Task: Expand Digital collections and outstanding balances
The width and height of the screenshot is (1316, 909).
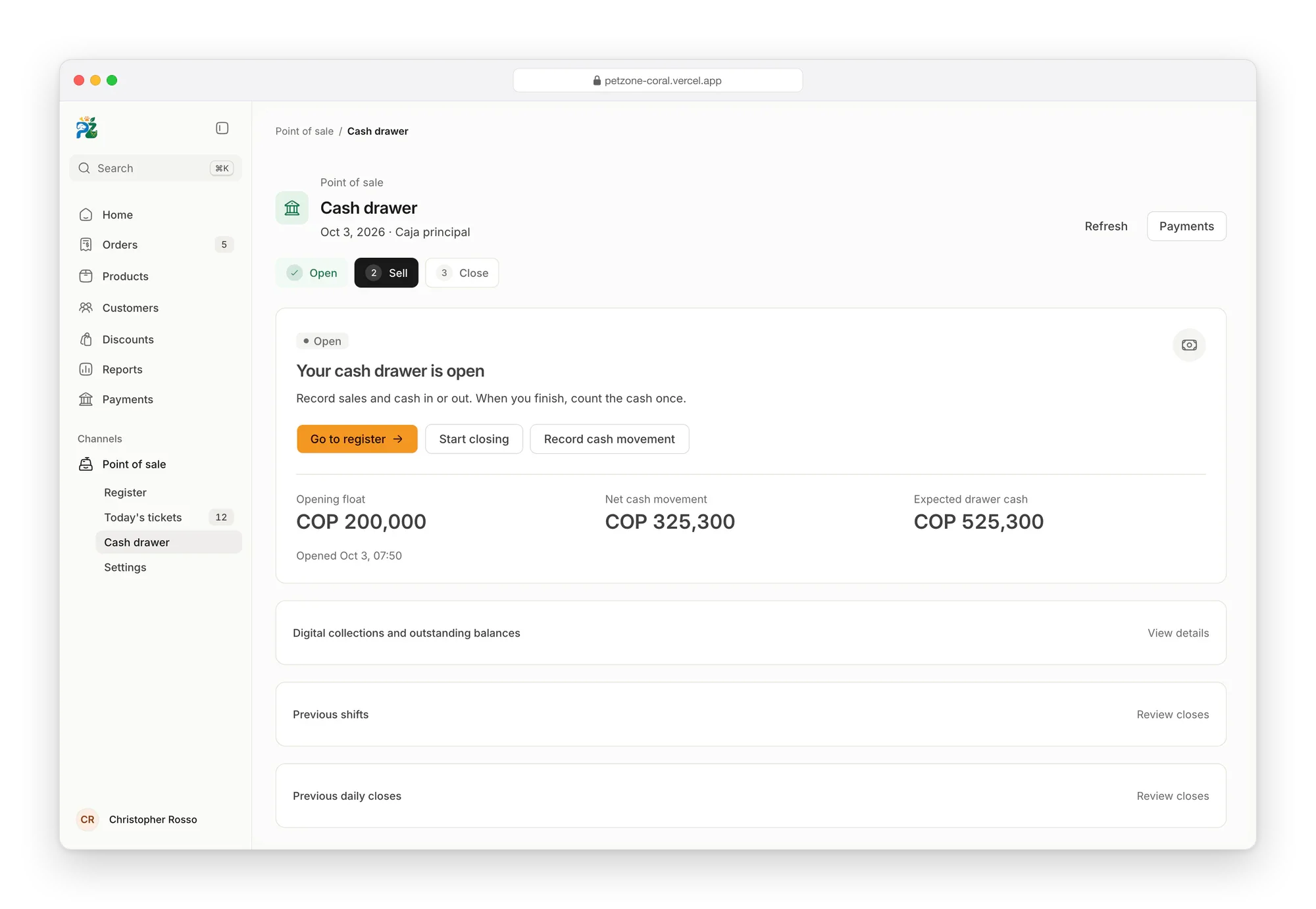Action: tap(751, 633)
